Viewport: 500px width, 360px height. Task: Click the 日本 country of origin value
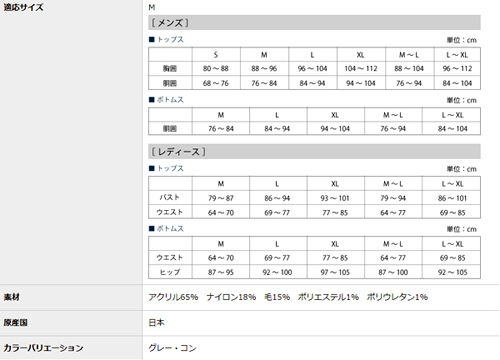pos(157,323)
